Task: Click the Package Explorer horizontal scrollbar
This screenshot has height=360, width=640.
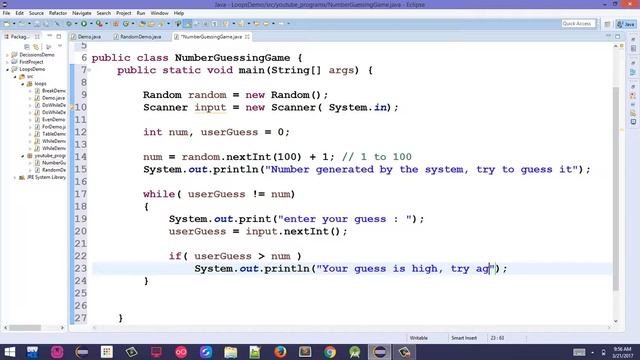Action: click(x=25, y=328)
